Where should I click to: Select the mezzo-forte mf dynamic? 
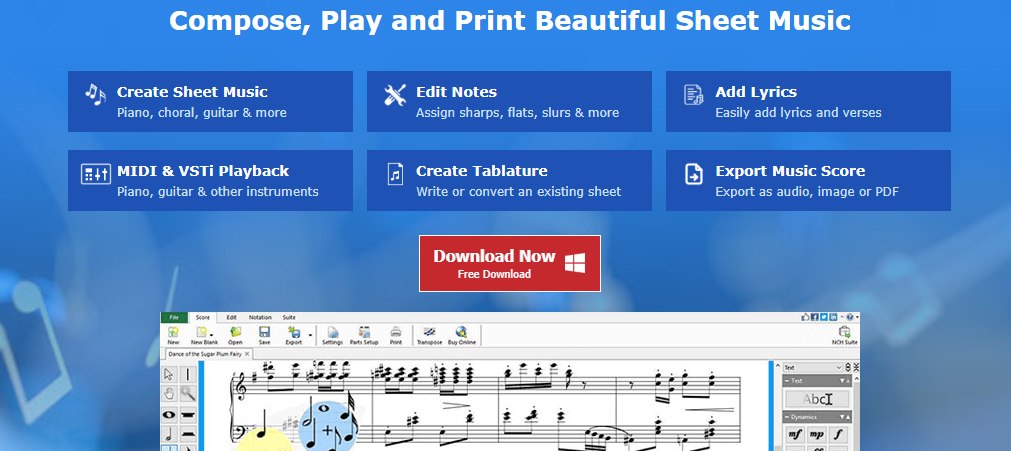[x=795, y=434]
